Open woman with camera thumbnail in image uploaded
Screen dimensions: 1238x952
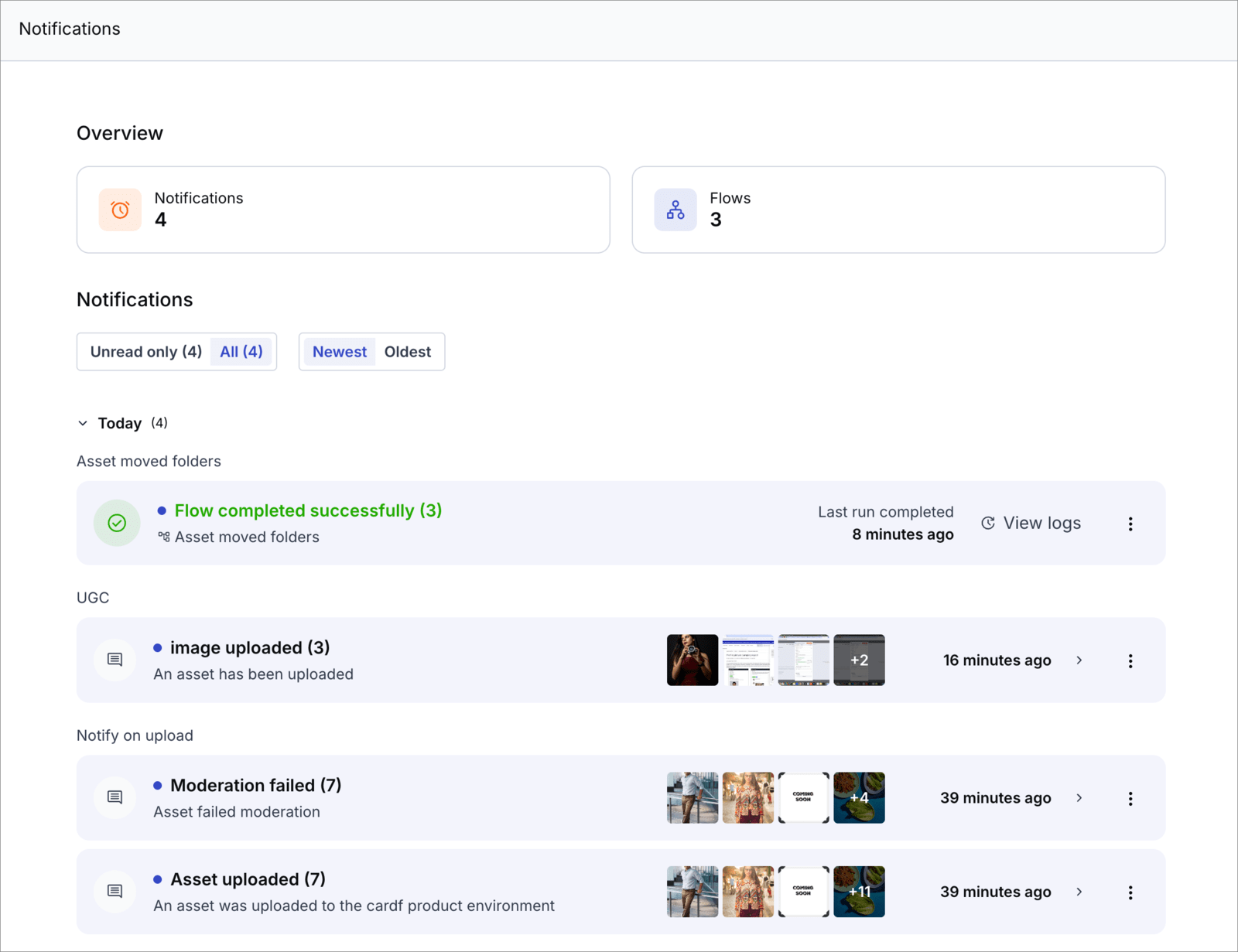click(693, 660)
